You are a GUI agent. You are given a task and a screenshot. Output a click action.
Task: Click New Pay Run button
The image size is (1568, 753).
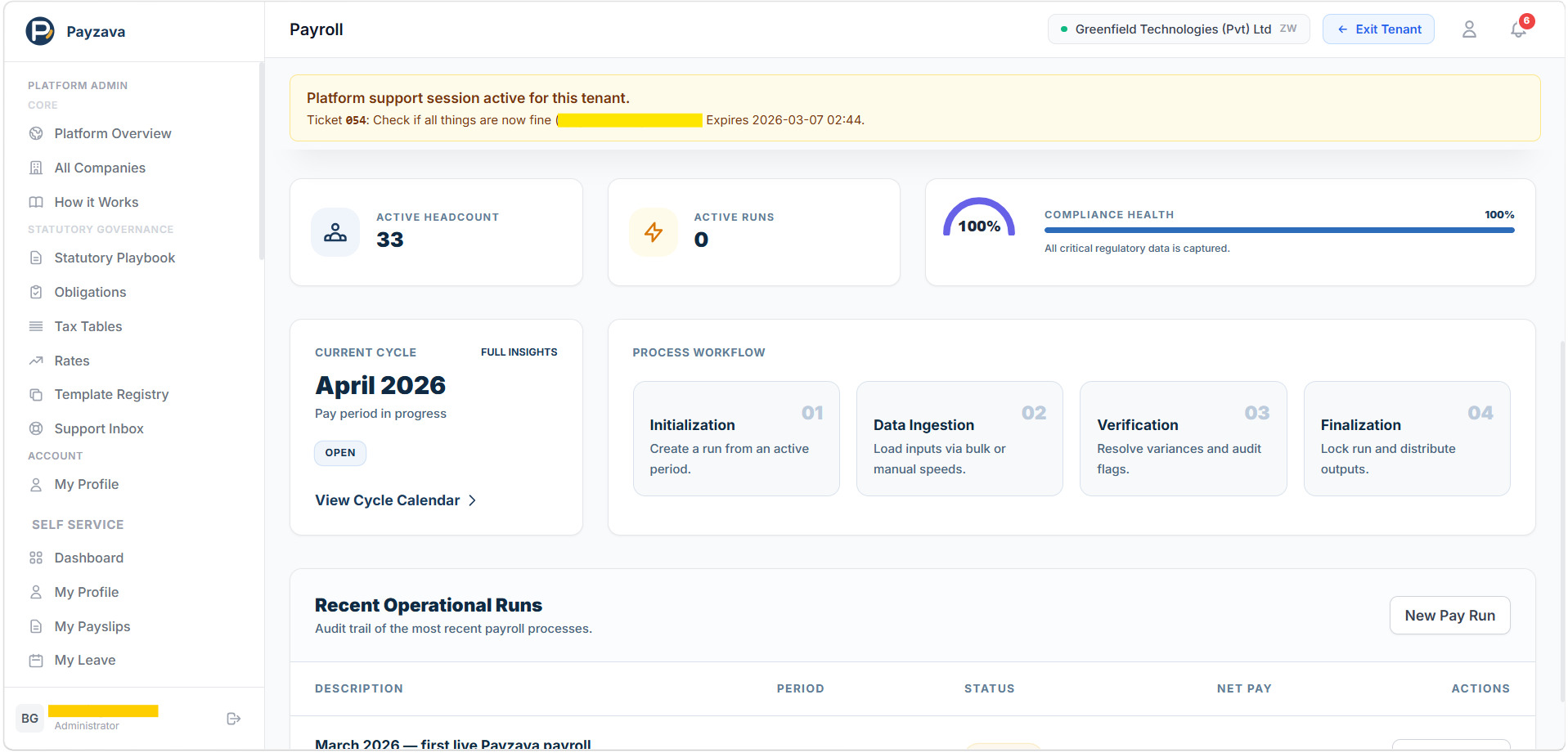[1449, 616]
